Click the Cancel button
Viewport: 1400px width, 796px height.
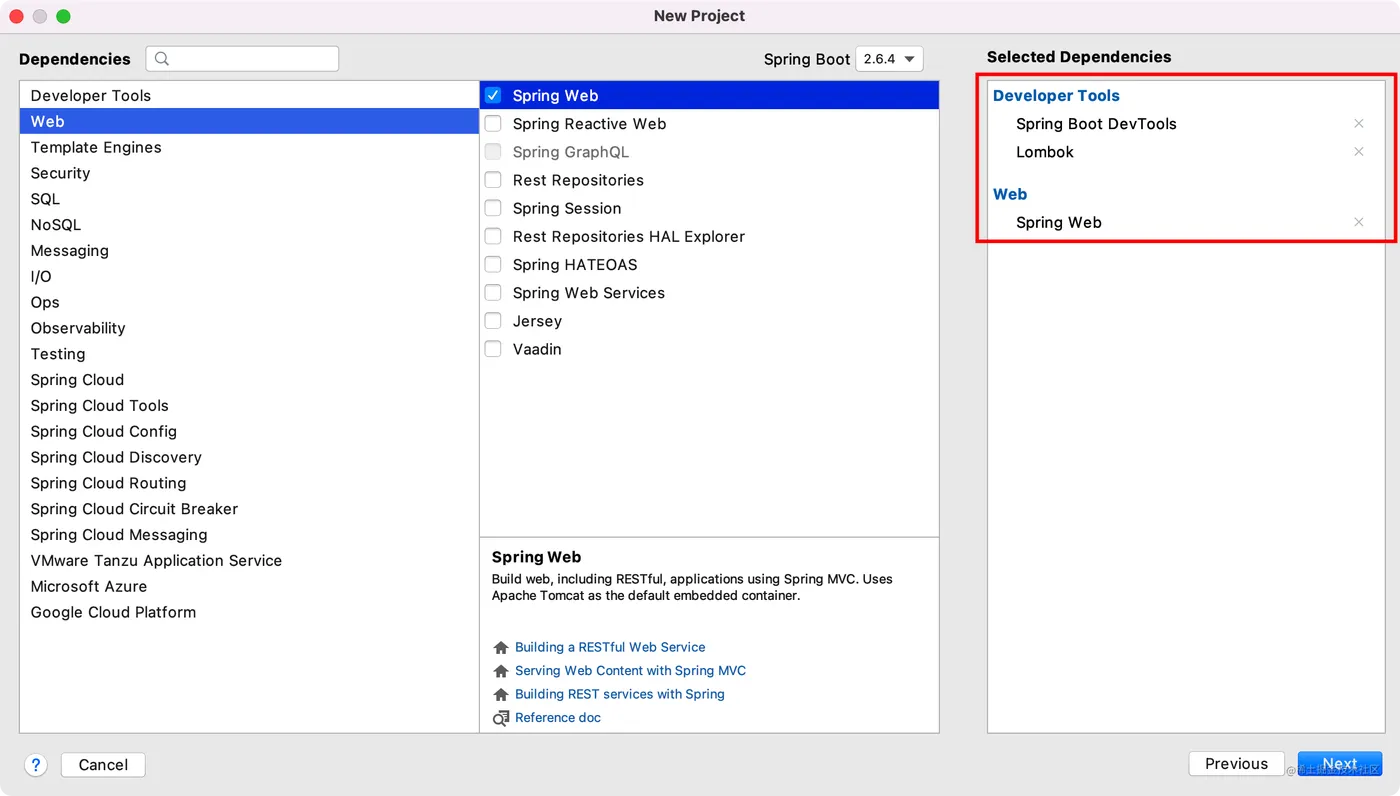click(x=103, y=765)
